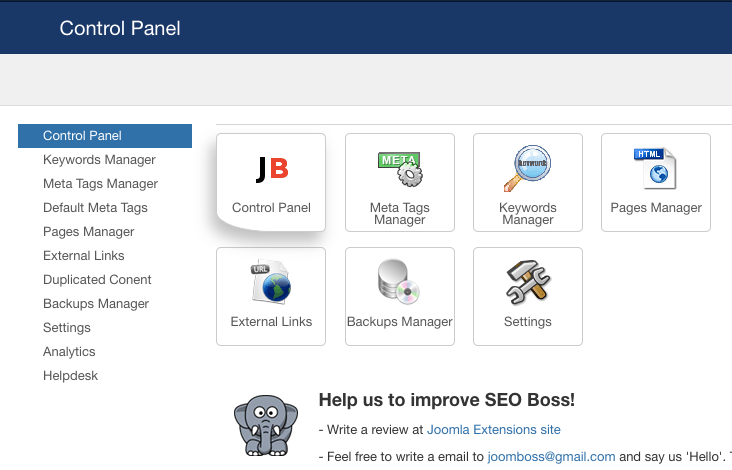This screenshot has width=732, height=470.
Task: Open Settings hammer and wrench tile
Action: [x=528, y=296]
